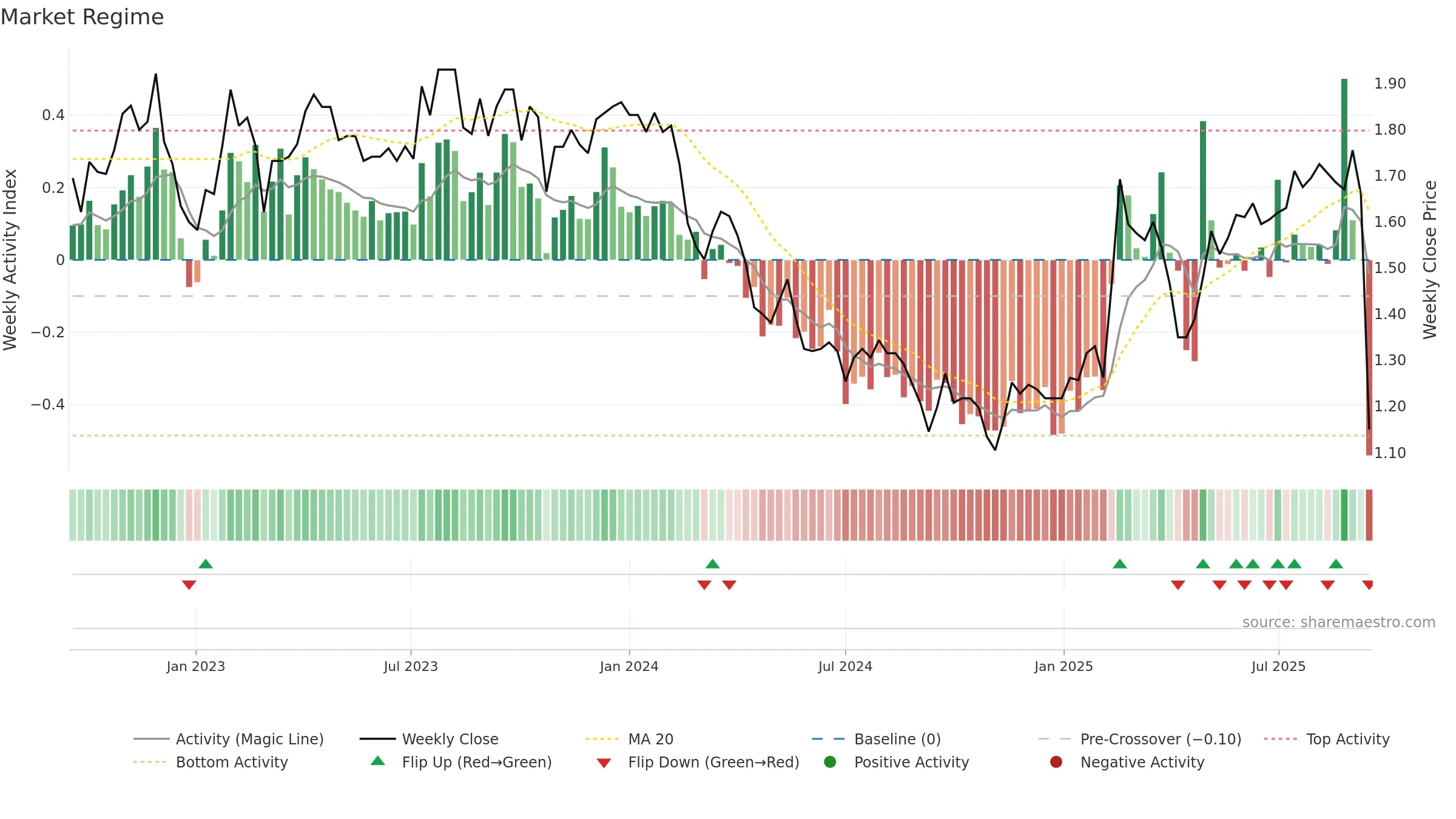Viewport: 1456px width, 819px height.
Task: Click the flip-down triangle just before Jan 2023
Action: [189, 585]
